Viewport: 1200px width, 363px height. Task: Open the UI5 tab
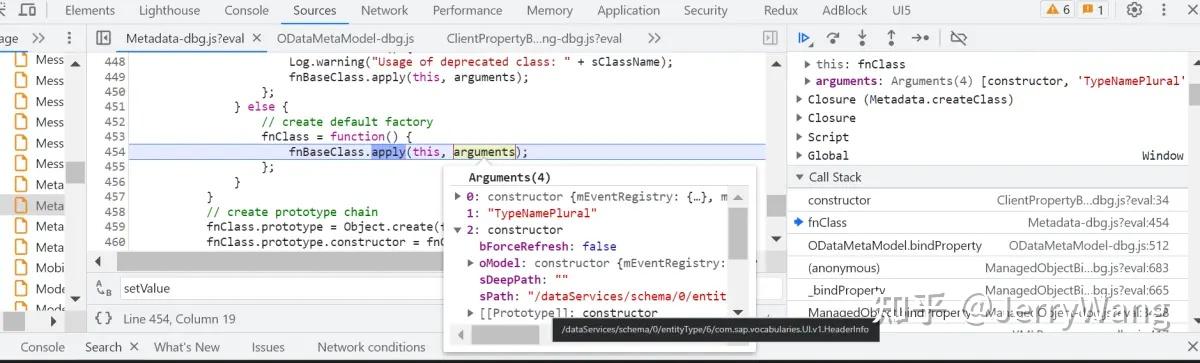pyautogui.click(x=900, y=10)
